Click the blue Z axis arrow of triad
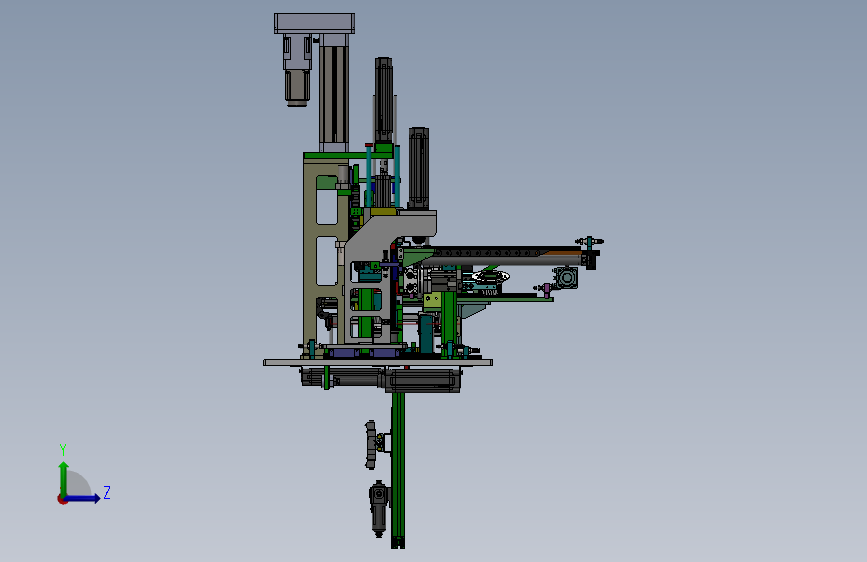The width and height of the screenshot is (867, 562). coord(82,498)
